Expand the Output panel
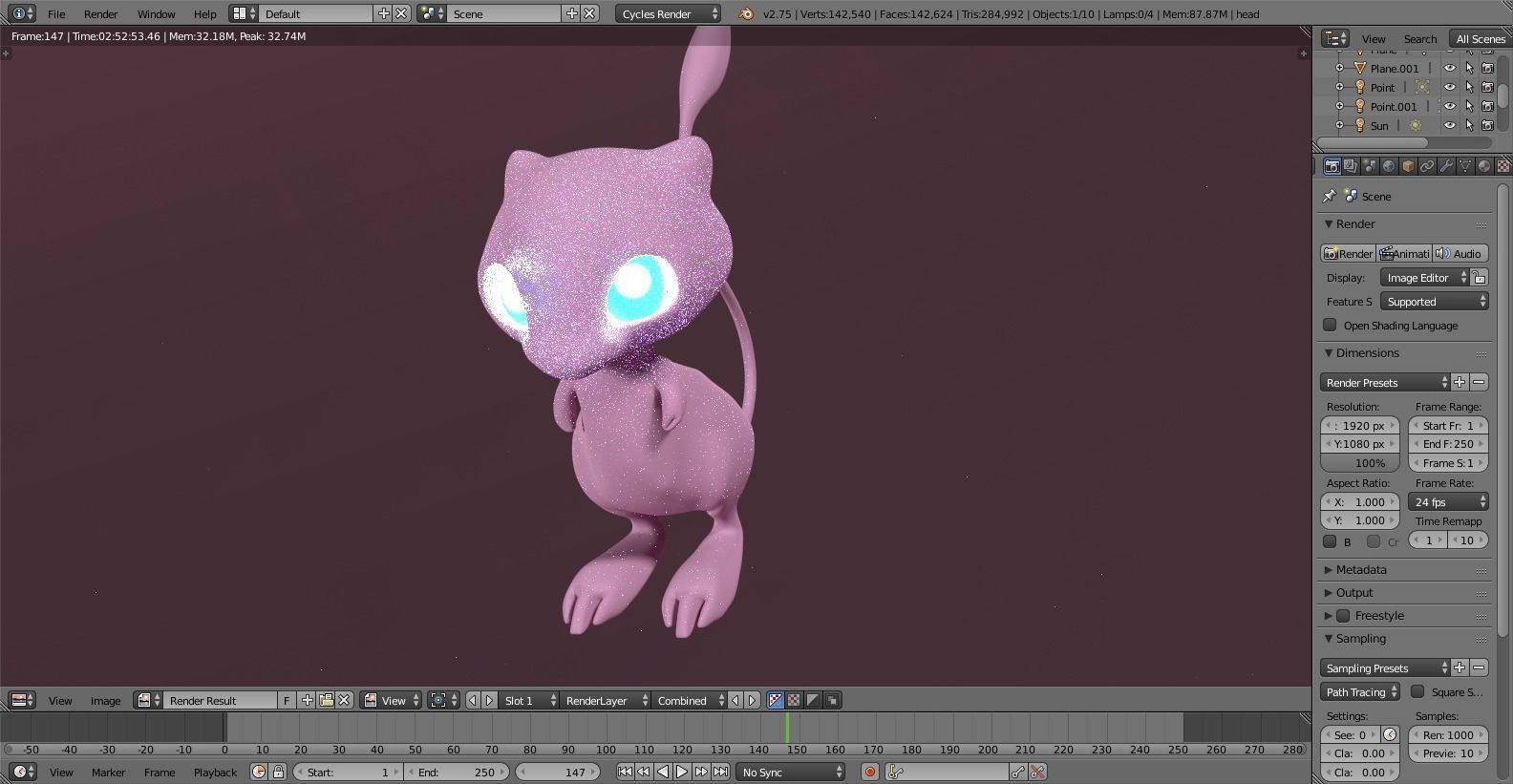The width and height of the screenshot is (1513, 784). [1353, 592]
